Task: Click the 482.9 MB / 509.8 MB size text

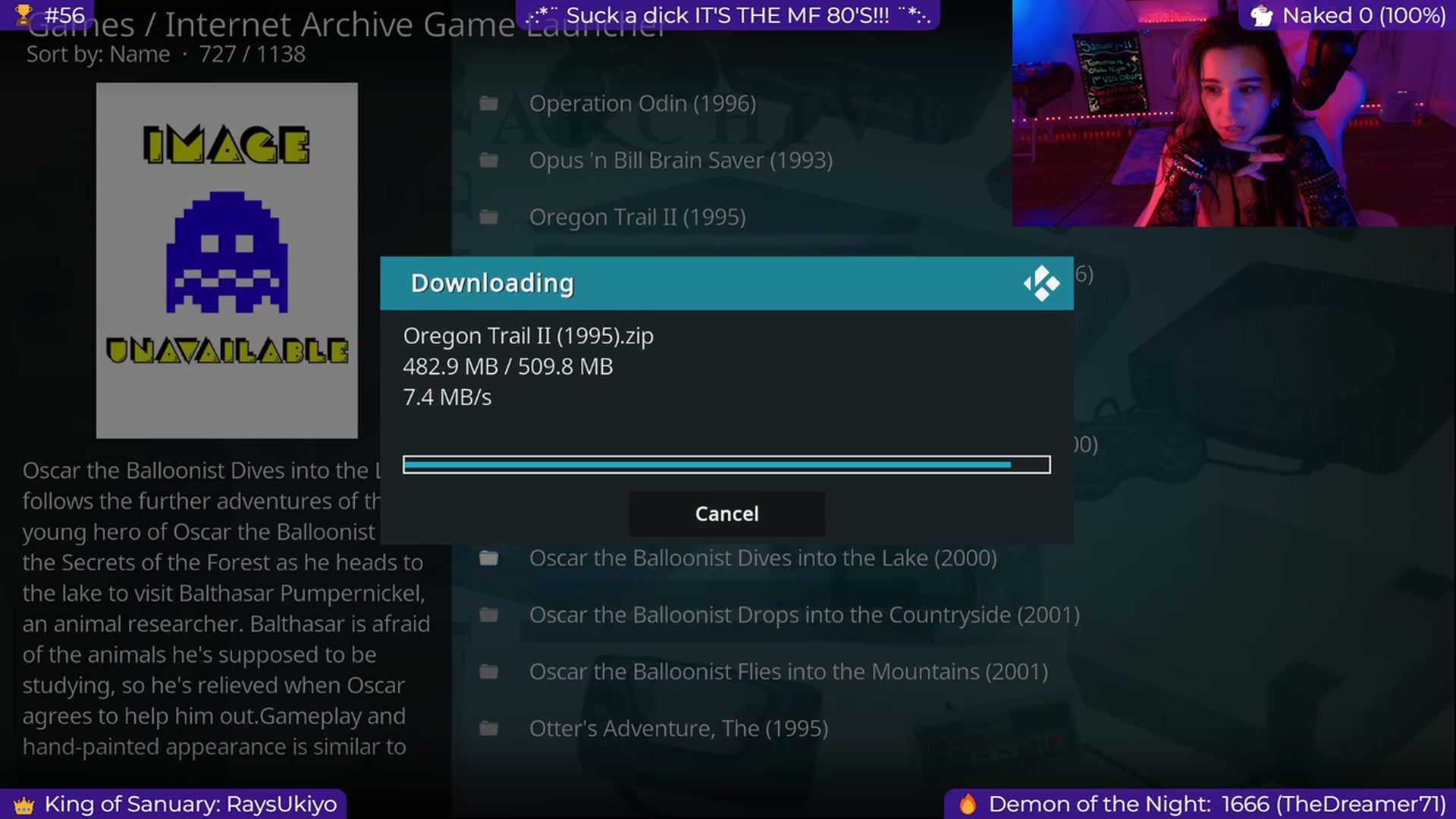Action: 508,366
